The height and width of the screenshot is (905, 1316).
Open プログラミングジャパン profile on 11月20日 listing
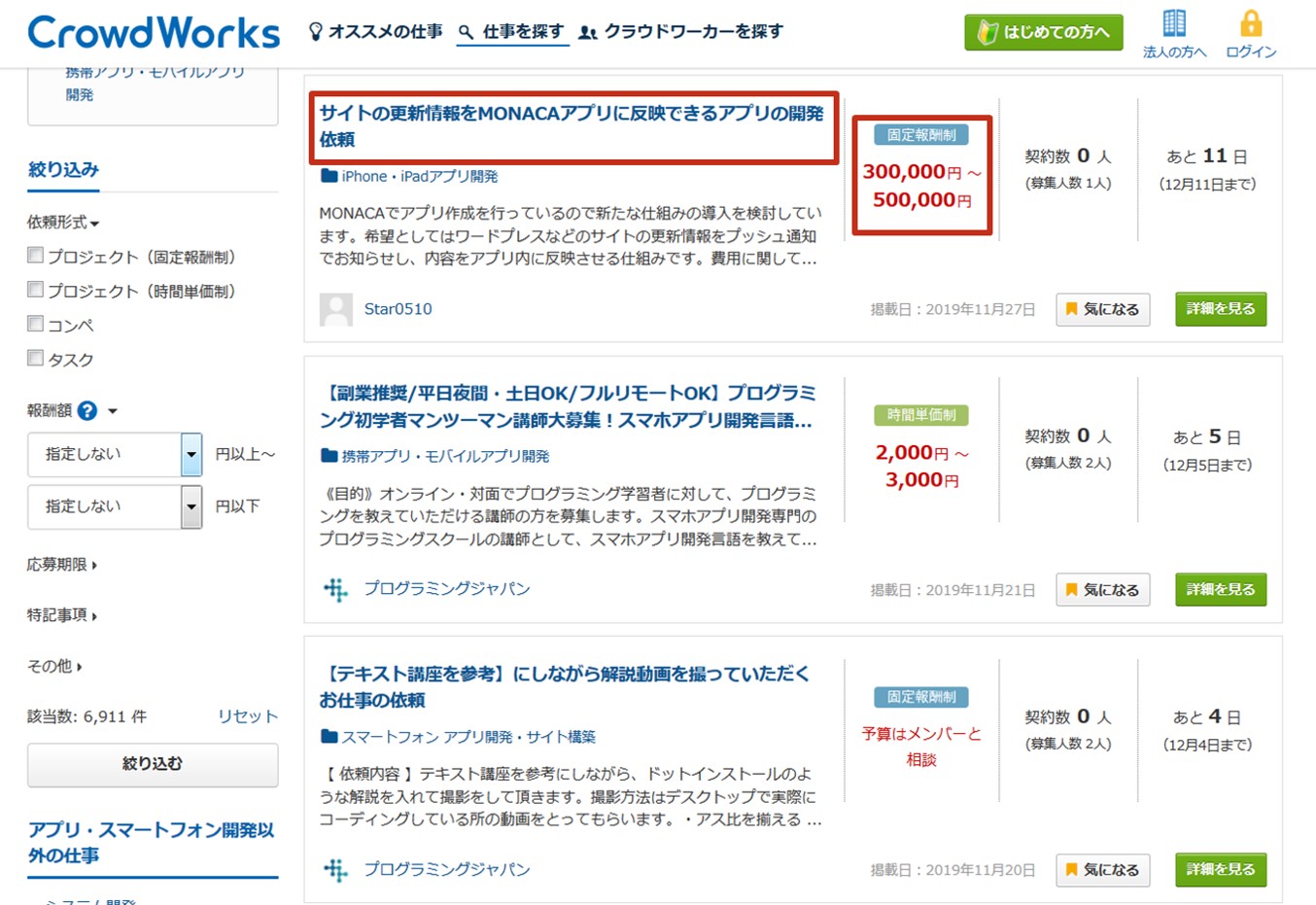(447, 870)
